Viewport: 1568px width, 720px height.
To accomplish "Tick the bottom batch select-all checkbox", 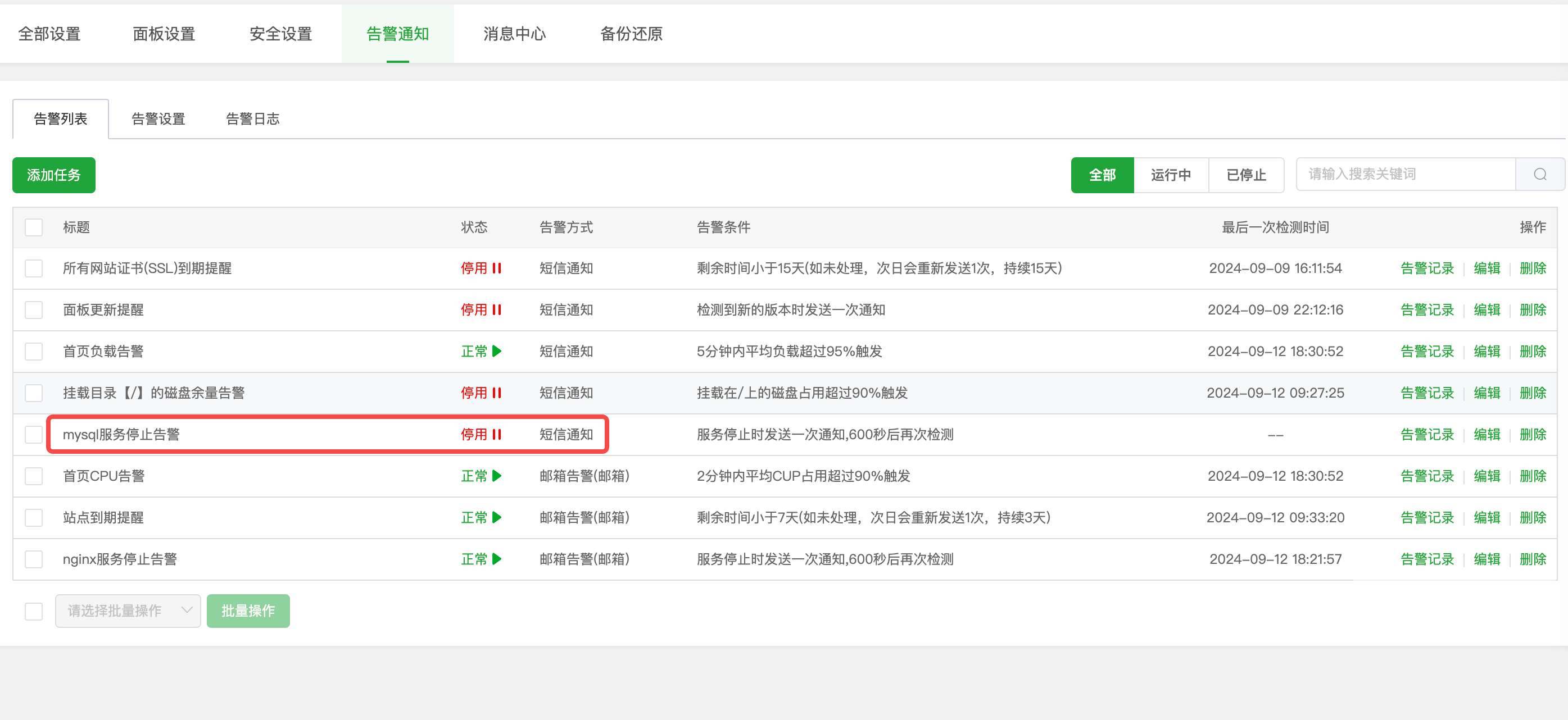I will (34, 611).
